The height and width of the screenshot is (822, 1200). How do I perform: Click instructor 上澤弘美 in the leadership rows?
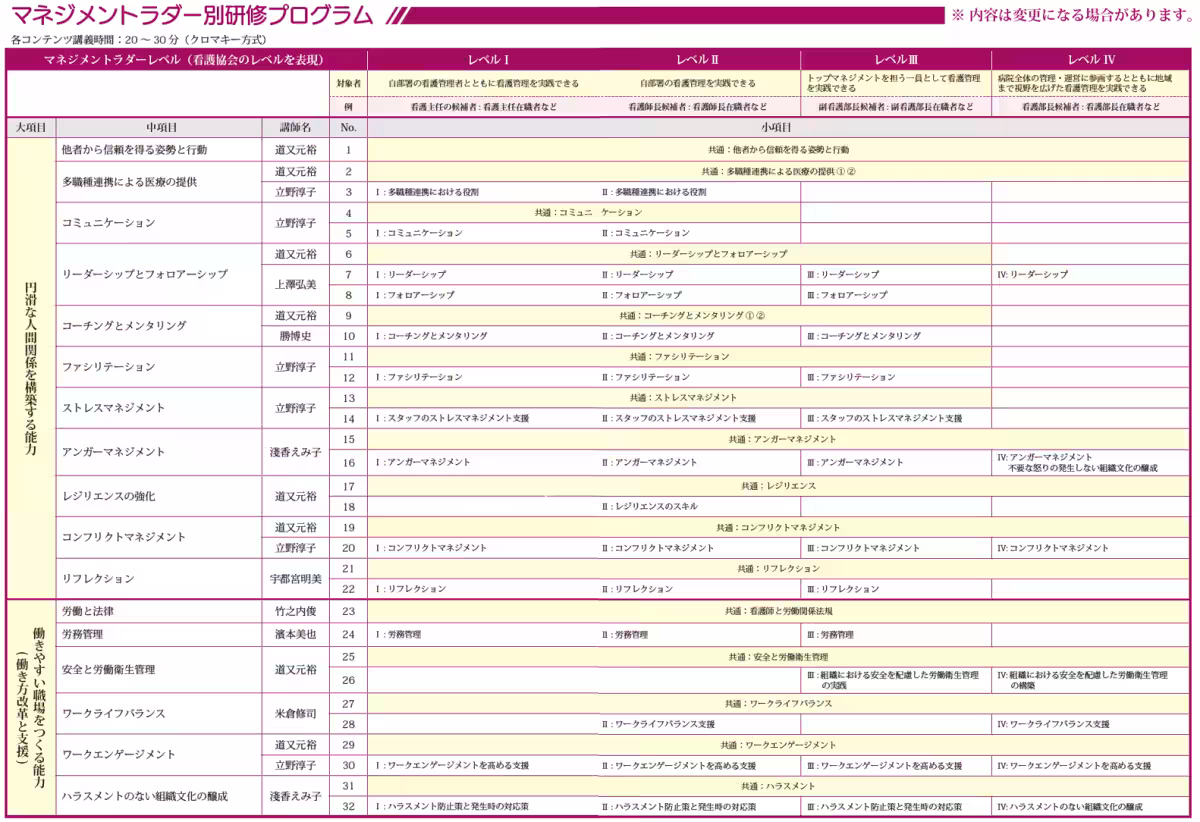pos(295,285)
